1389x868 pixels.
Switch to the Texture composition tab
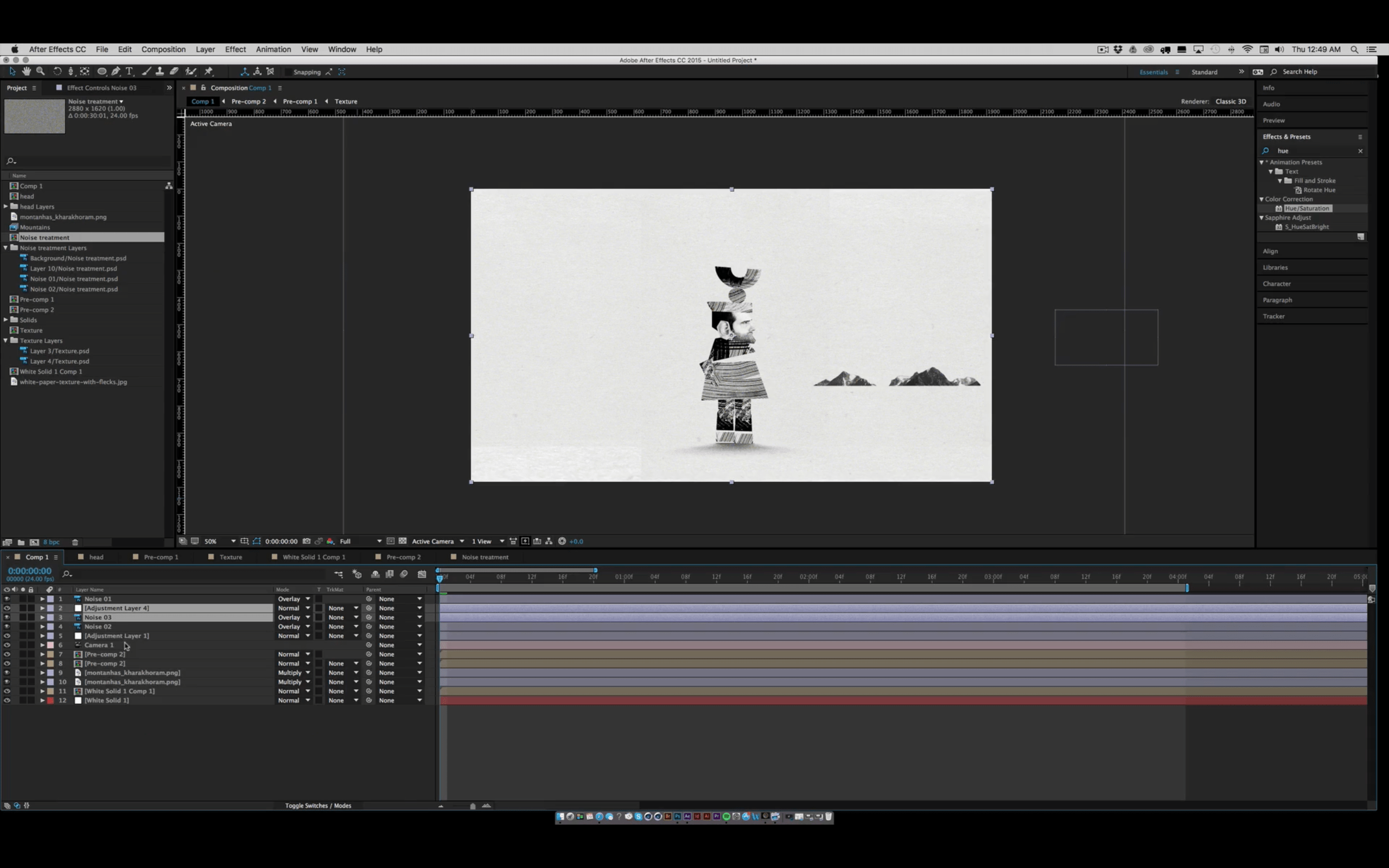pyautogui.click(x=230, y=557)
